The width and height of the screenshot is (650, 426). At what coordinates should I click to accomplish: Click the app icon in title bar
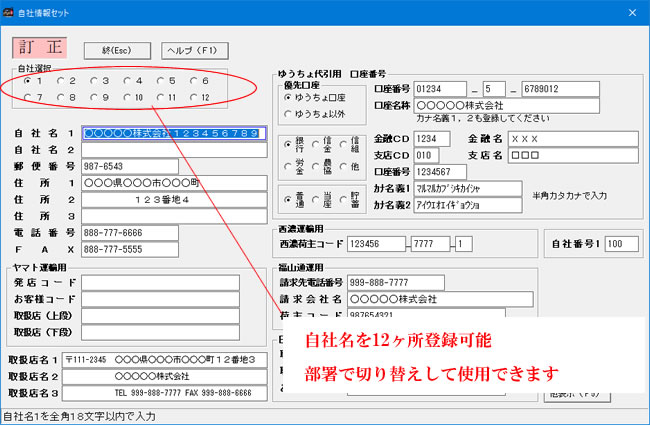tap(10, 11)
